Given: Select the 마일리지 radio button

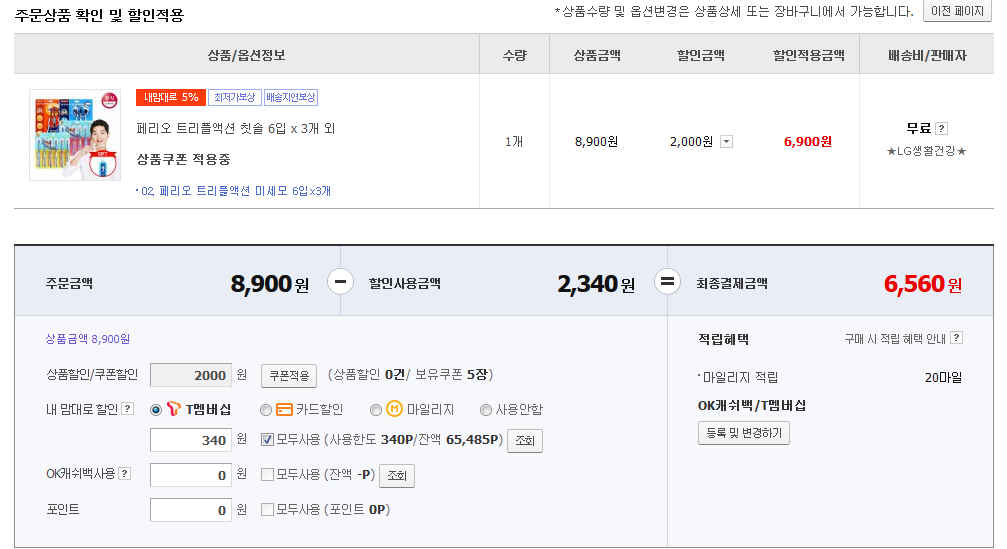Looking at the screenshot, I should pos(376,409).
